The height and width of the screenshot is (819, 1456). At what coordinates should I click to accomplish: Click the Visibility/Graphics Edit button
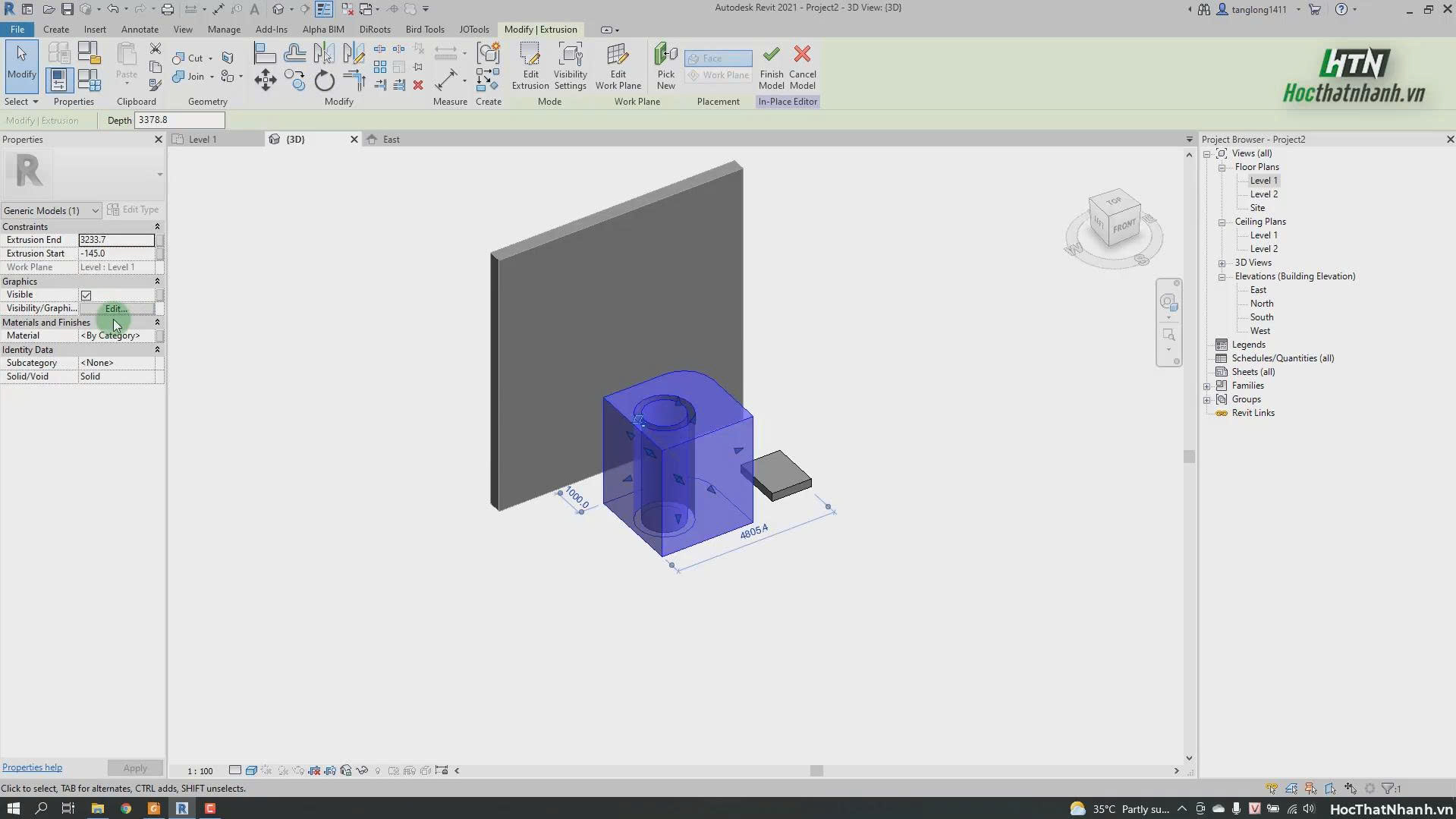116,309
